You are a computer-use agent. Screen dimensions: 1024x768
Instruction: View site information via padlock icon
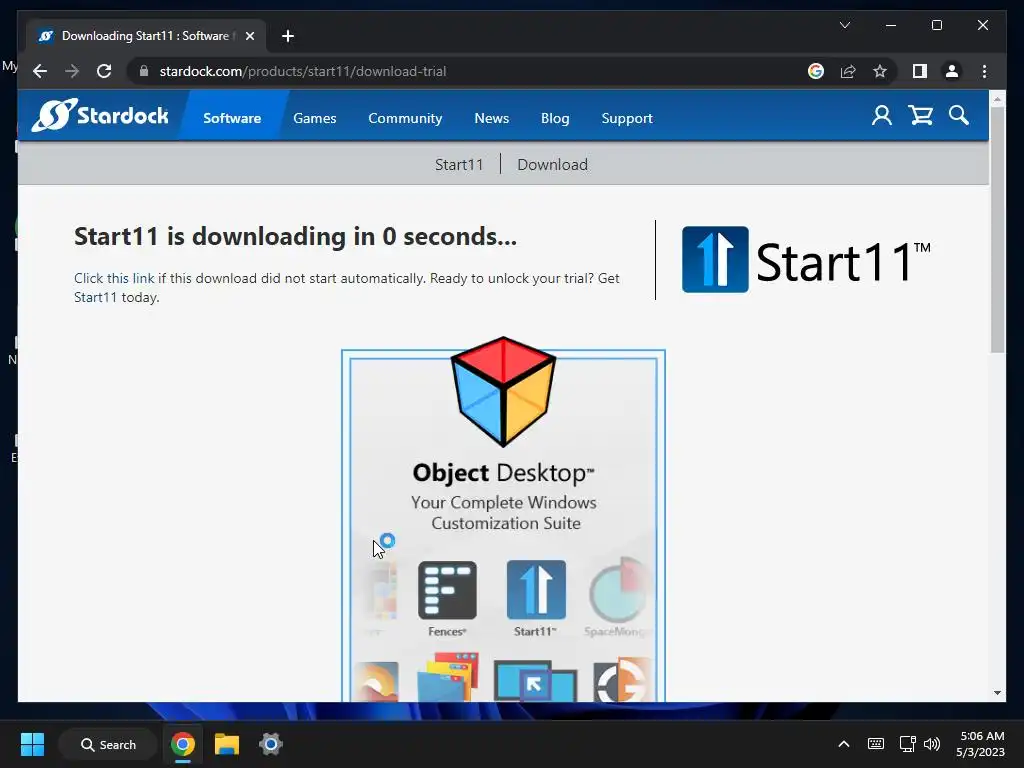tap(144, 71)
